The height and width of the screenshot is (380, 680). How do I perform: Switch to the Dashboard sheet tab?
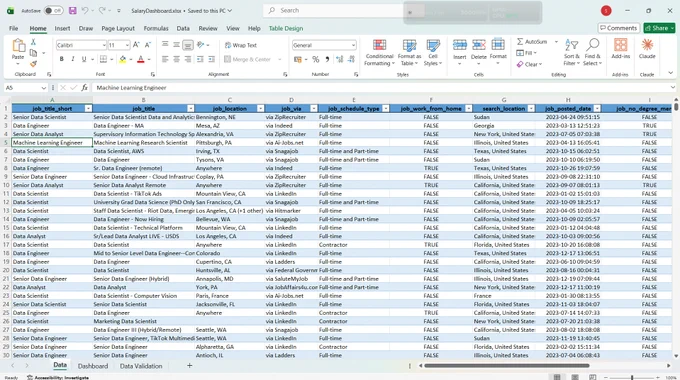(93, 366)
